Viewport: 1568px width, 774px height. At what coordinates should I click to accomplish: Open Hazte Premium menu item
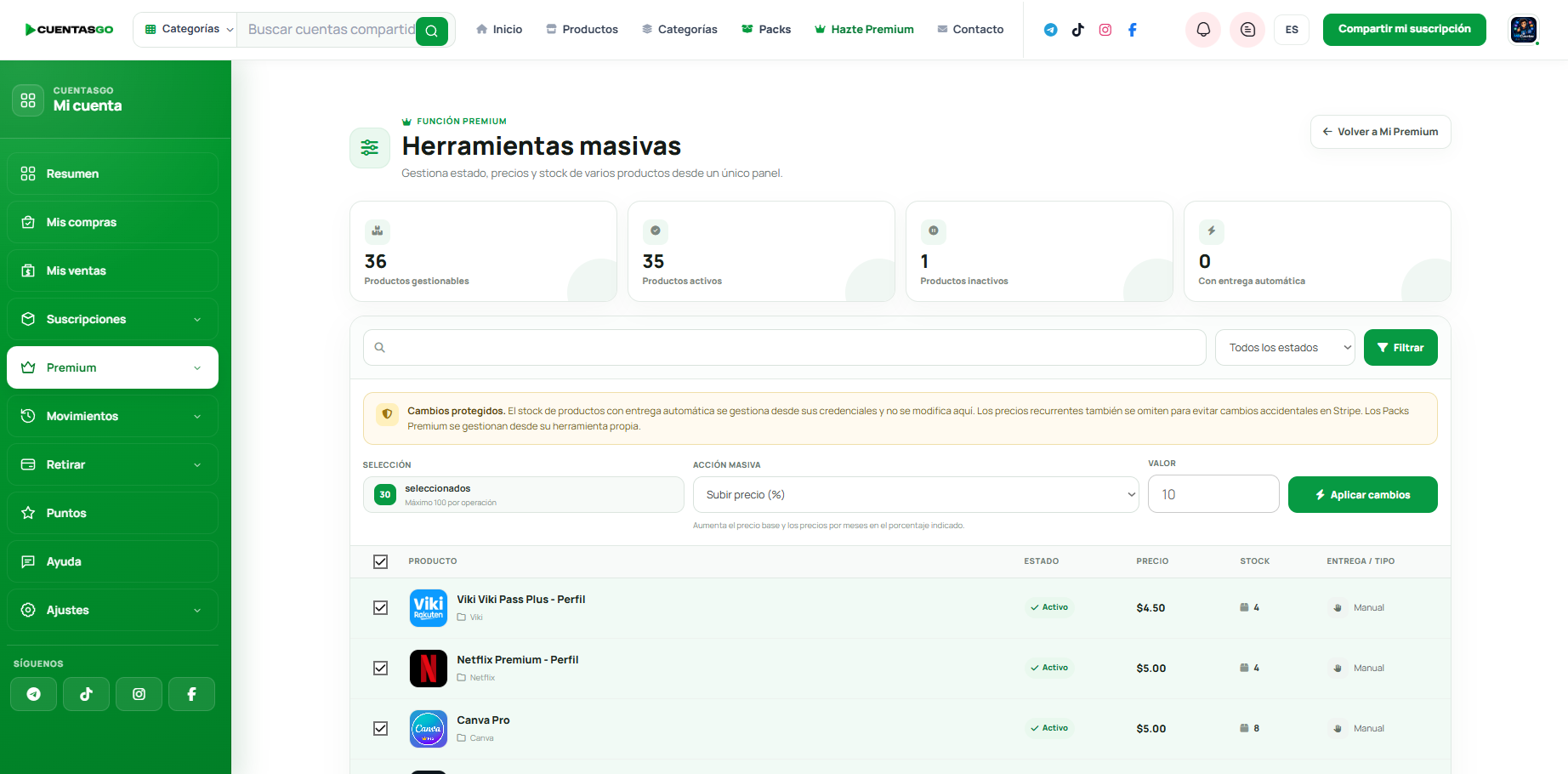[x=864, y=30]
